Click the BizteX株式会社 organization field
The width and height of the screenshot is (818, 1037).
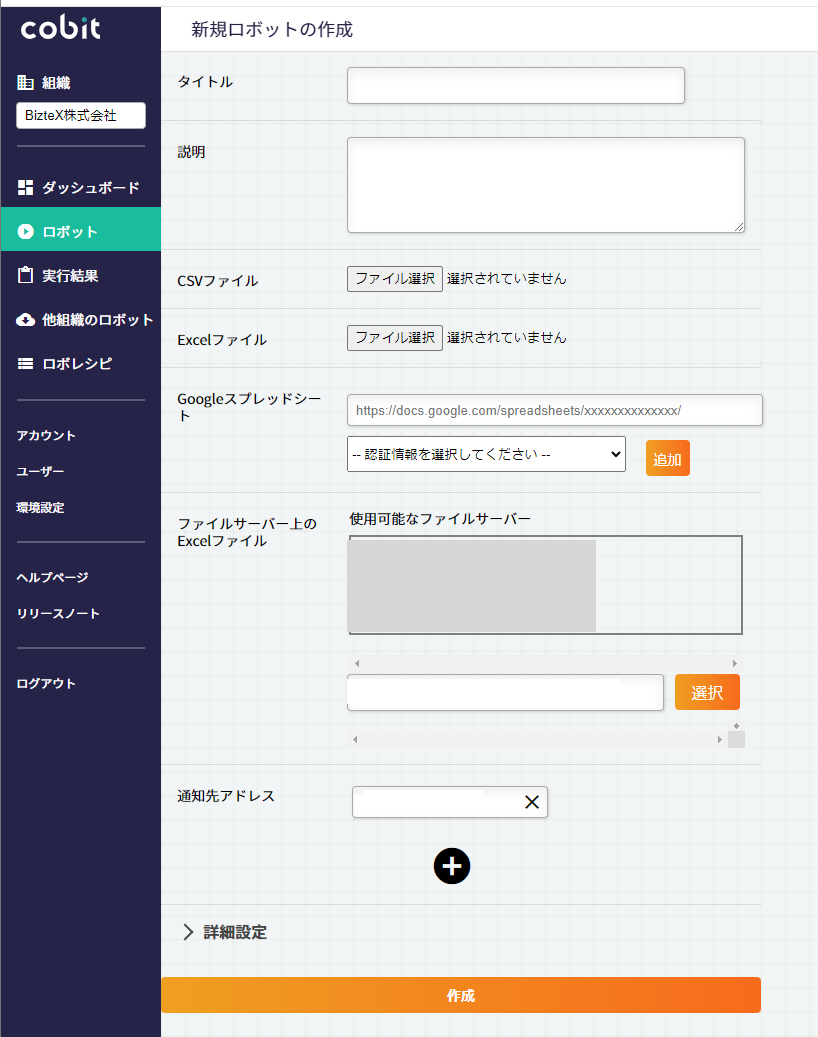point(81,116)
